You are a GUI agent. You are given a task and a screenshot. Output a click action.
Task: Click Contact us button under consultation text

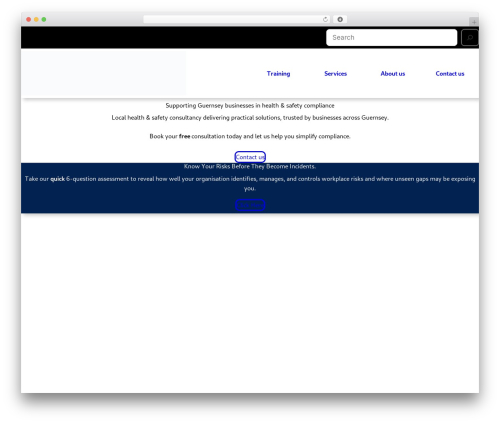[250, 157]
